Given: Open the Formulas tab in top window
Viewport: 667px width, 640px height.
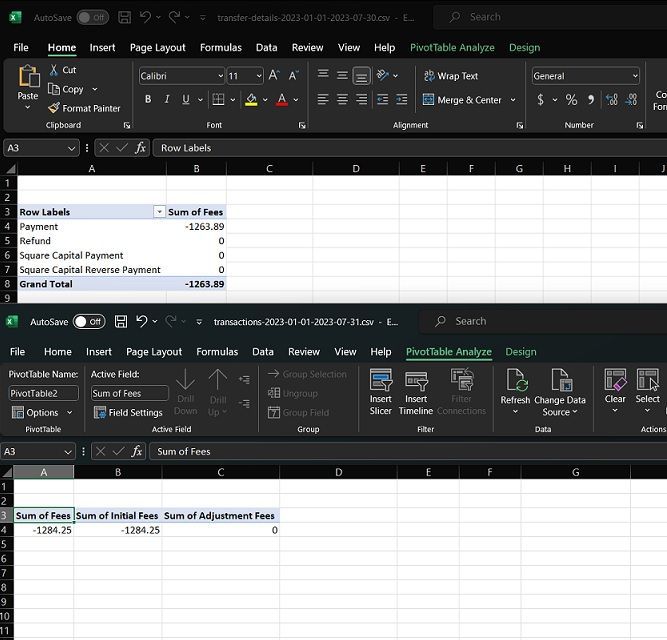Looking at the screenshot, I should click(220, 47).
